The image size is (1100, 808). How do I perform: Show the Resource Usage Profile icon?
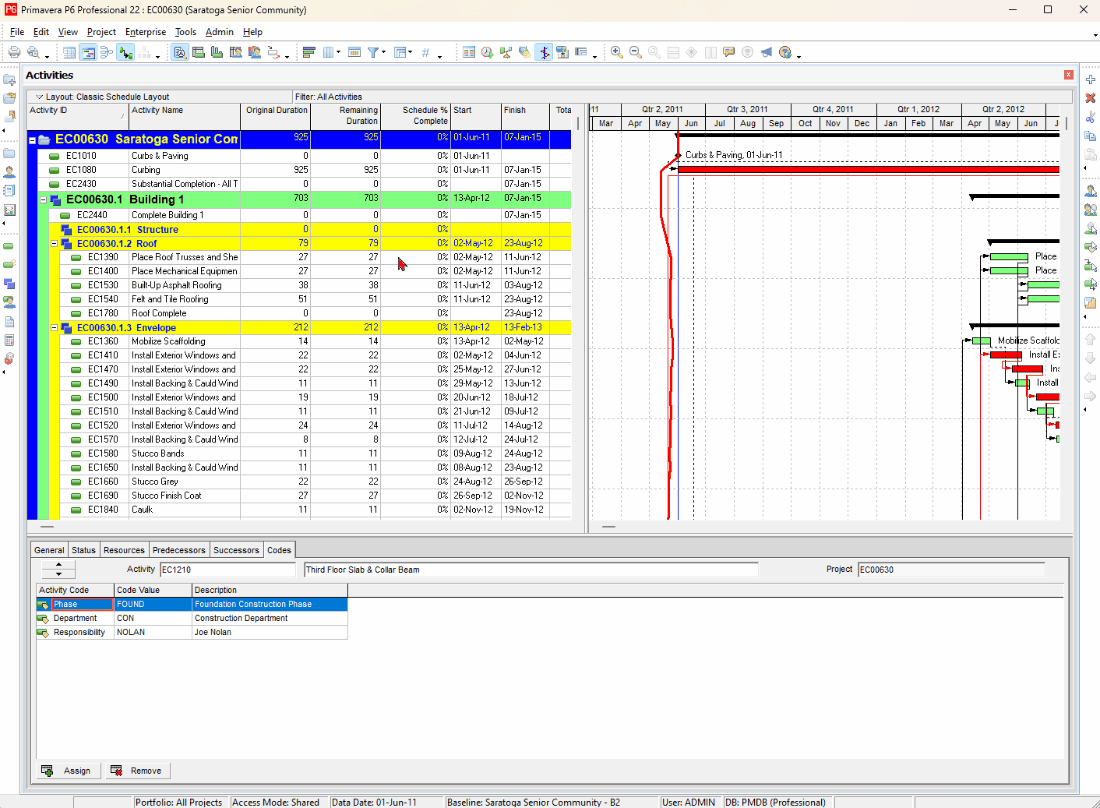tap(254, 53)
